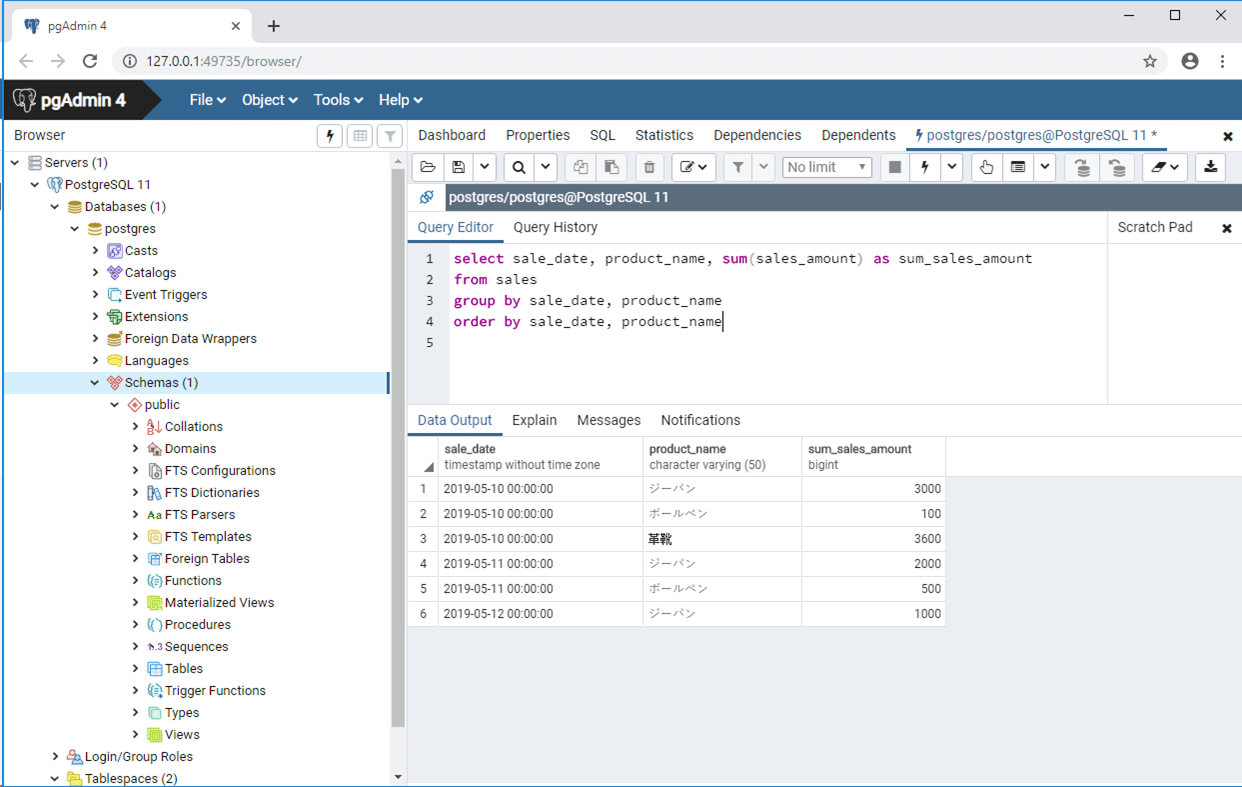Open the Save options dropdown arrow
This screenshot has width=1242, height=787.
484,167
